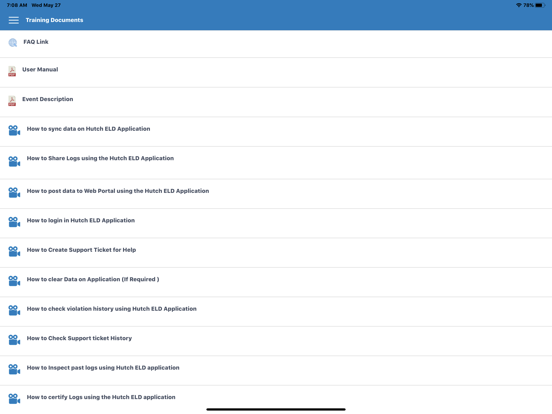
Task: Open the hamburger navigation menu
Action: click(x=14, y=20)
